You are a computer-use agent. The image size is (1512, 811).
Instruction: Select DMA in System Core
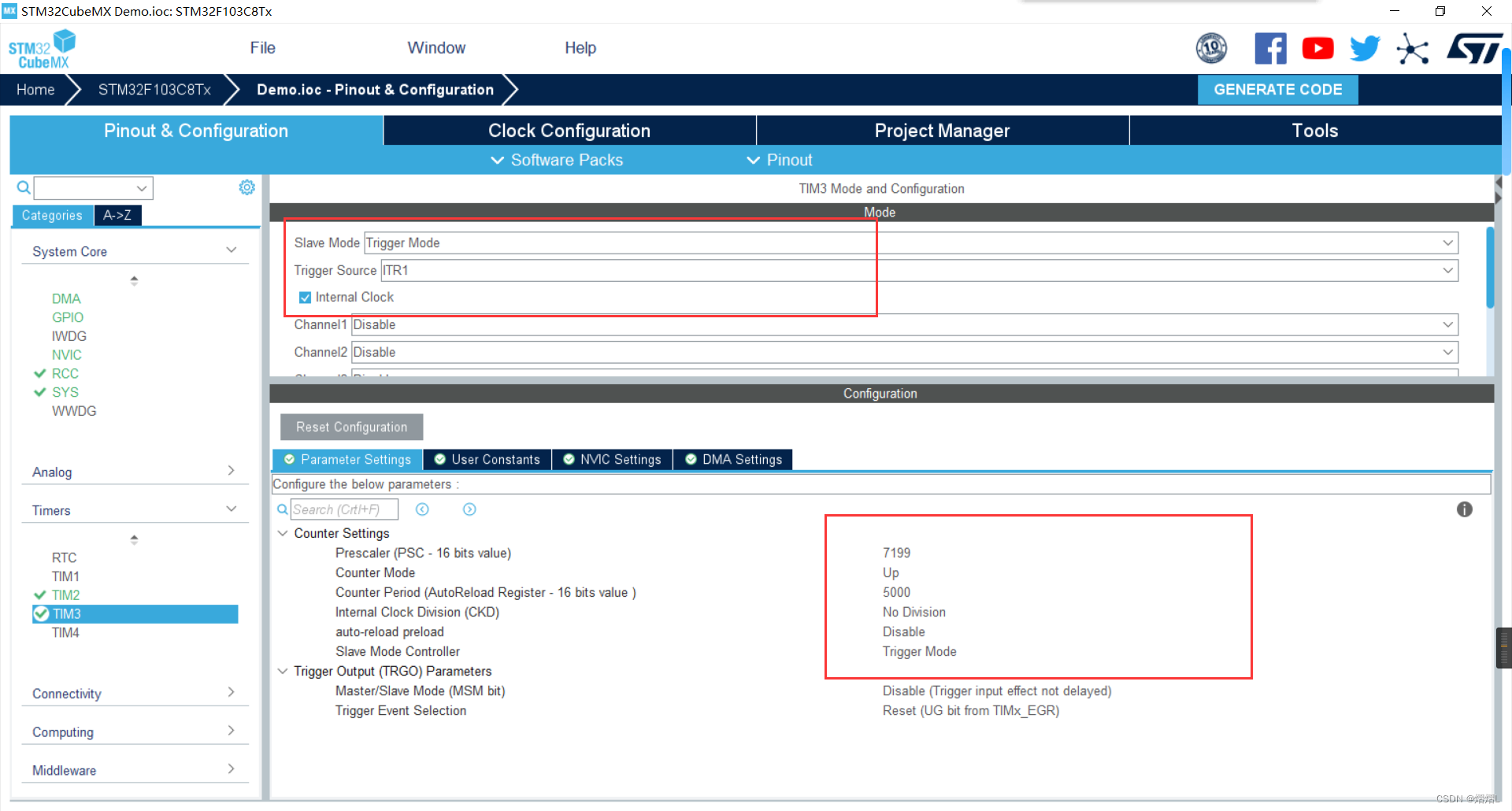[x=66, y=298]
